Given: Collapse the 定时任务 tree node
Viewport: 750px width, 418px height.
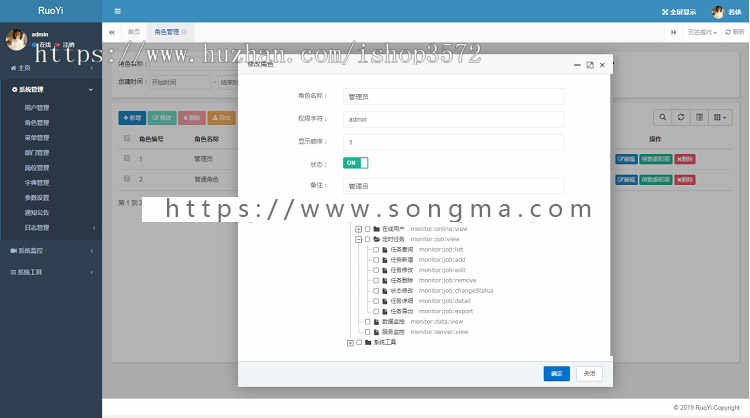Looking at the screenshot, I should tap(358, 239).
